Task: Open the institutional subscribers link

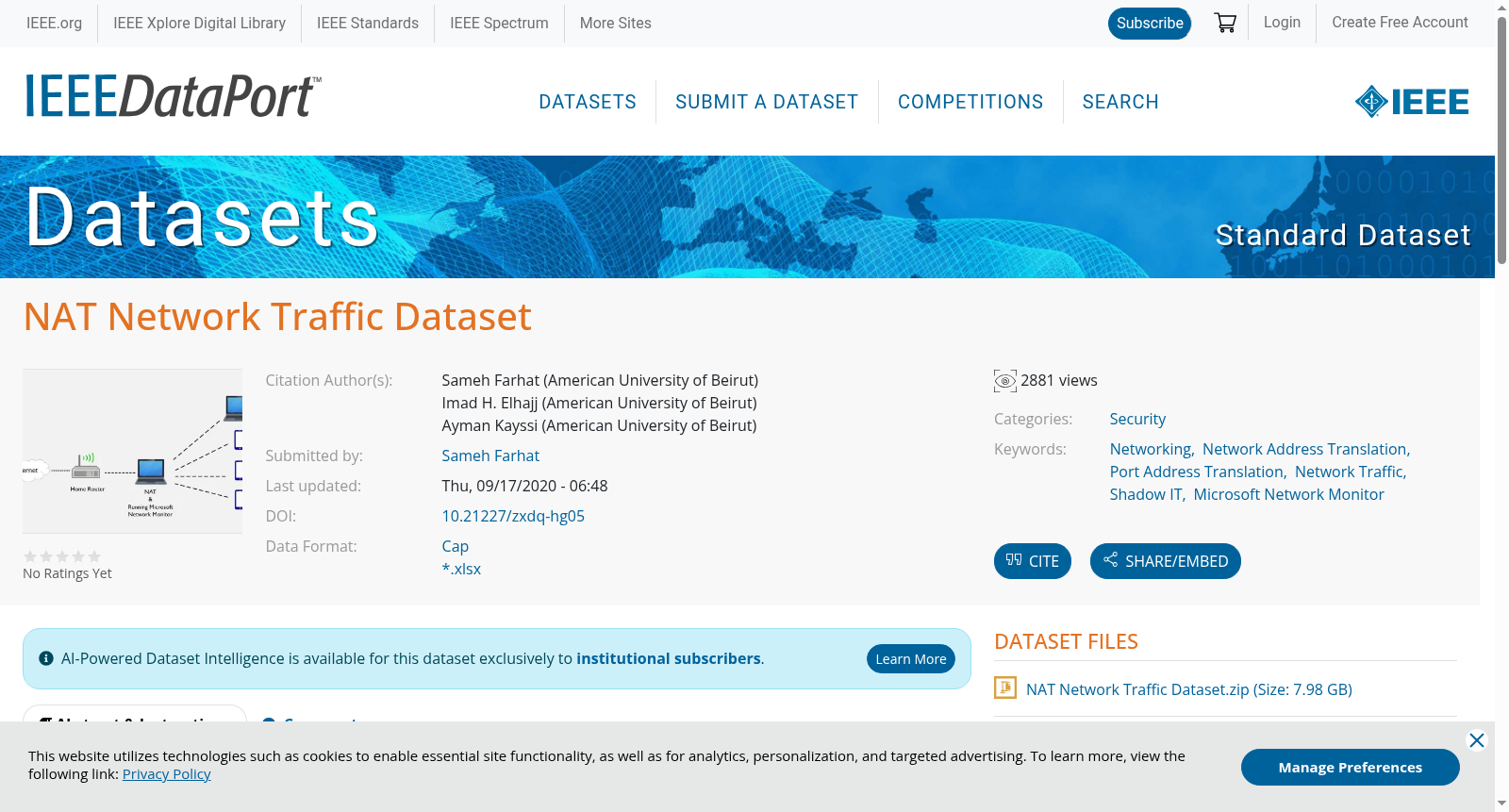Action: (x=669, y=658)
